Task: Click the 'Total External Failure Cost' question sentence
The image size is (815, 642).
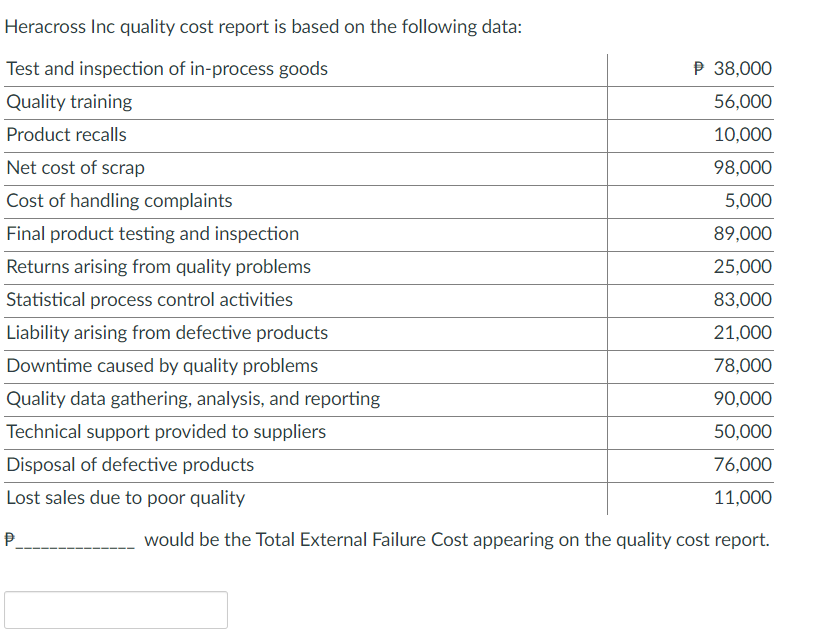Action: (456, 541)
